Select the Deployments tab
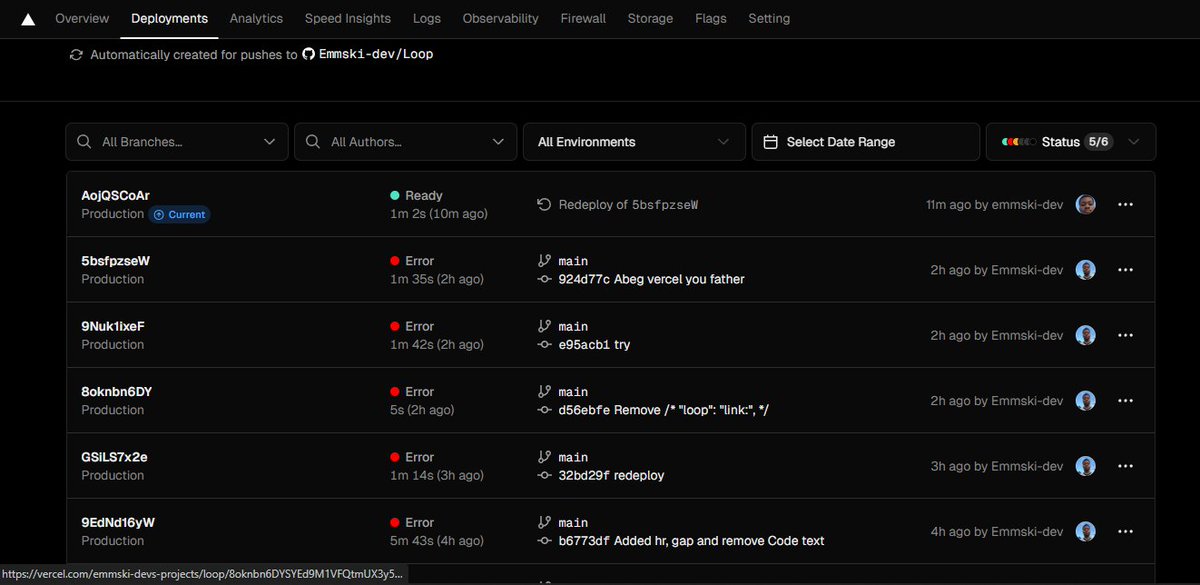Screen dimensions: 1200x585 [170, 18]
